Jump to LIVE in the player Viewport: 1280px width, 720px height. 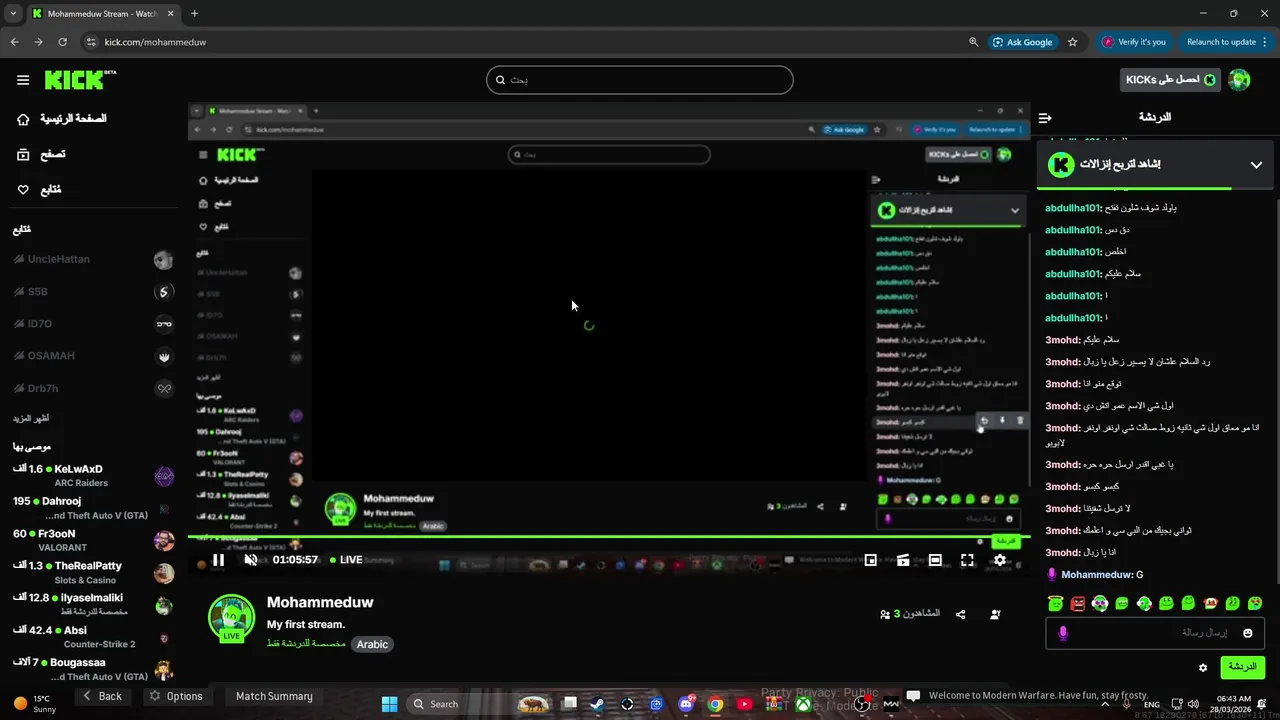[346, 560]
